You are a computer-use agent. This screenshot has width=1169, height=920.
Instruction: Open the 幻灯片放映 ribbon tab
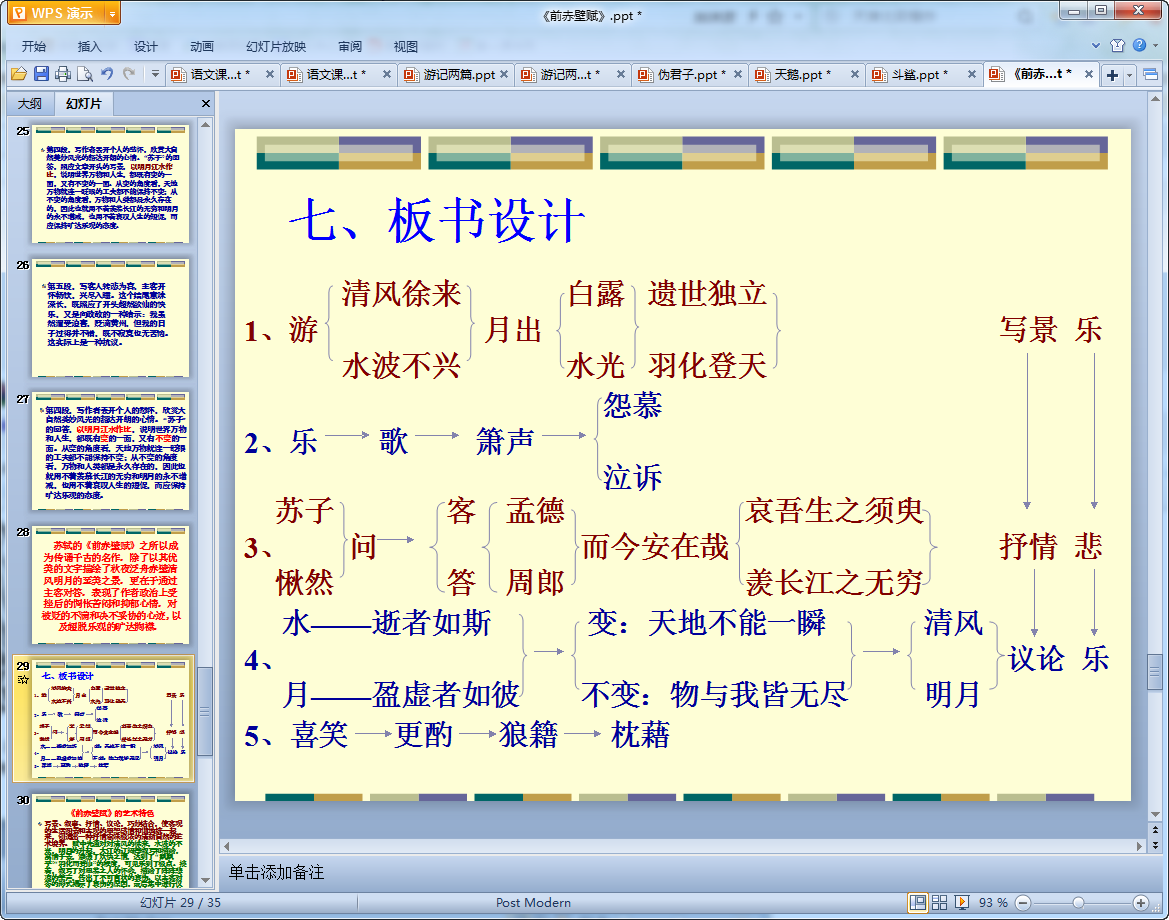coord(276,46)
